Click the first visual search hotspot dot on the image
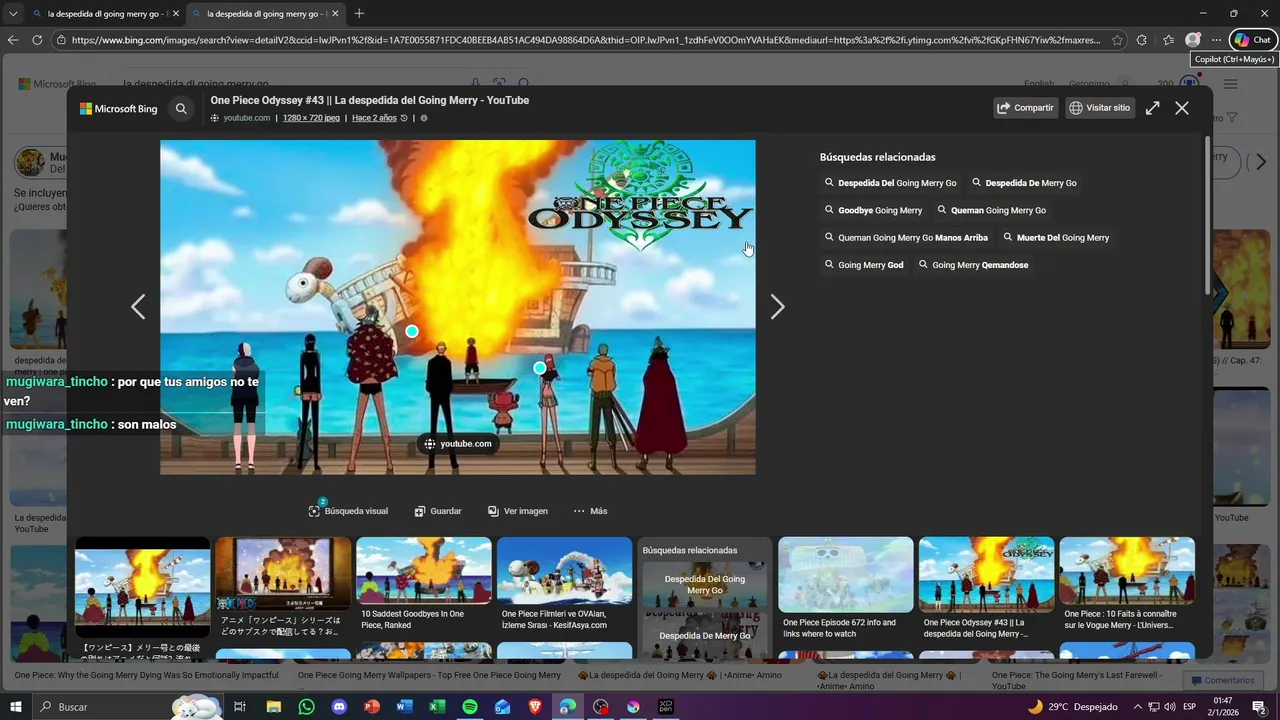 412,331
